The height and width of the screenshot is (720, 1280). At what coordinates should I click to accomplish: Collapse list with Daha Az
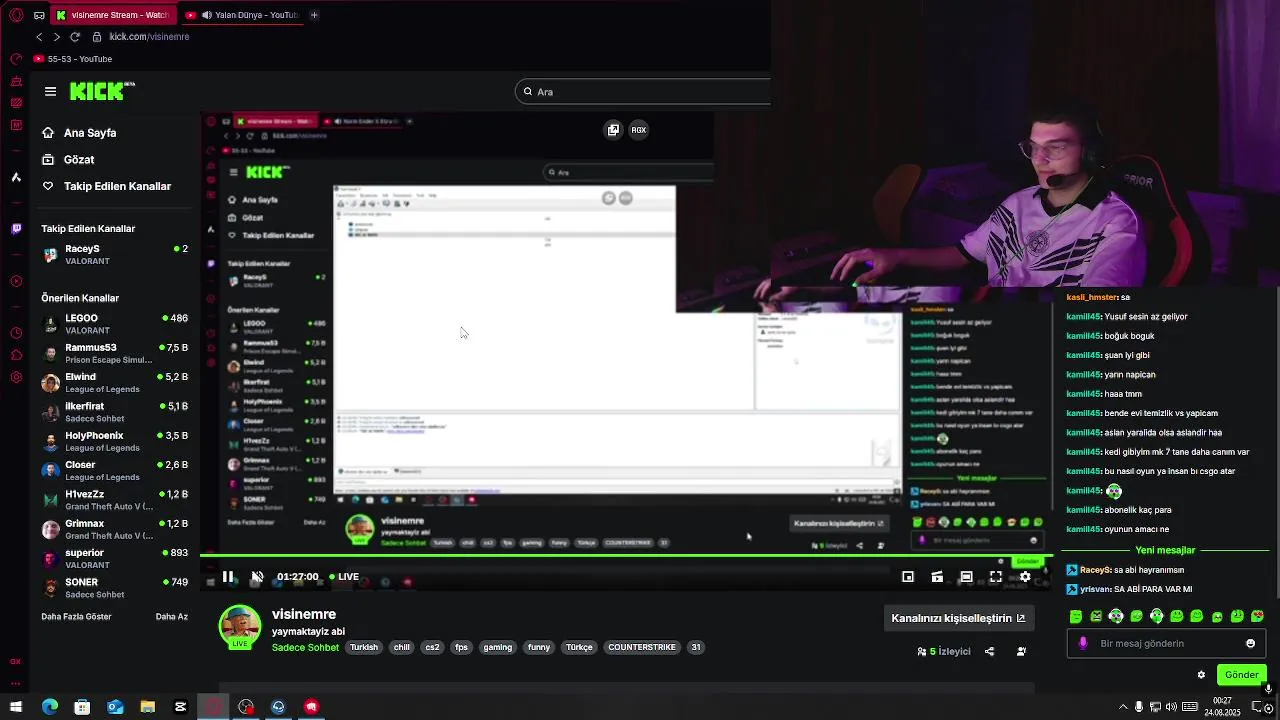point(172,617)
